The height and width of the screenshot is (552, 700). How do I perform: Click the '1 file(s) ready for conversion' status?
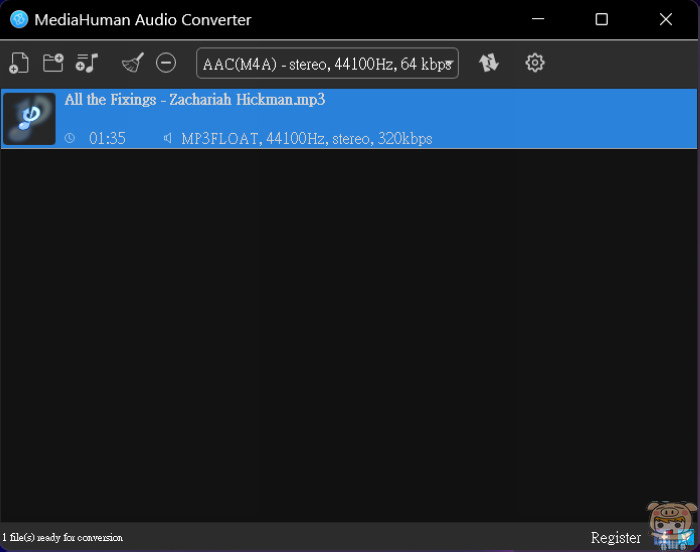point(62,537)
